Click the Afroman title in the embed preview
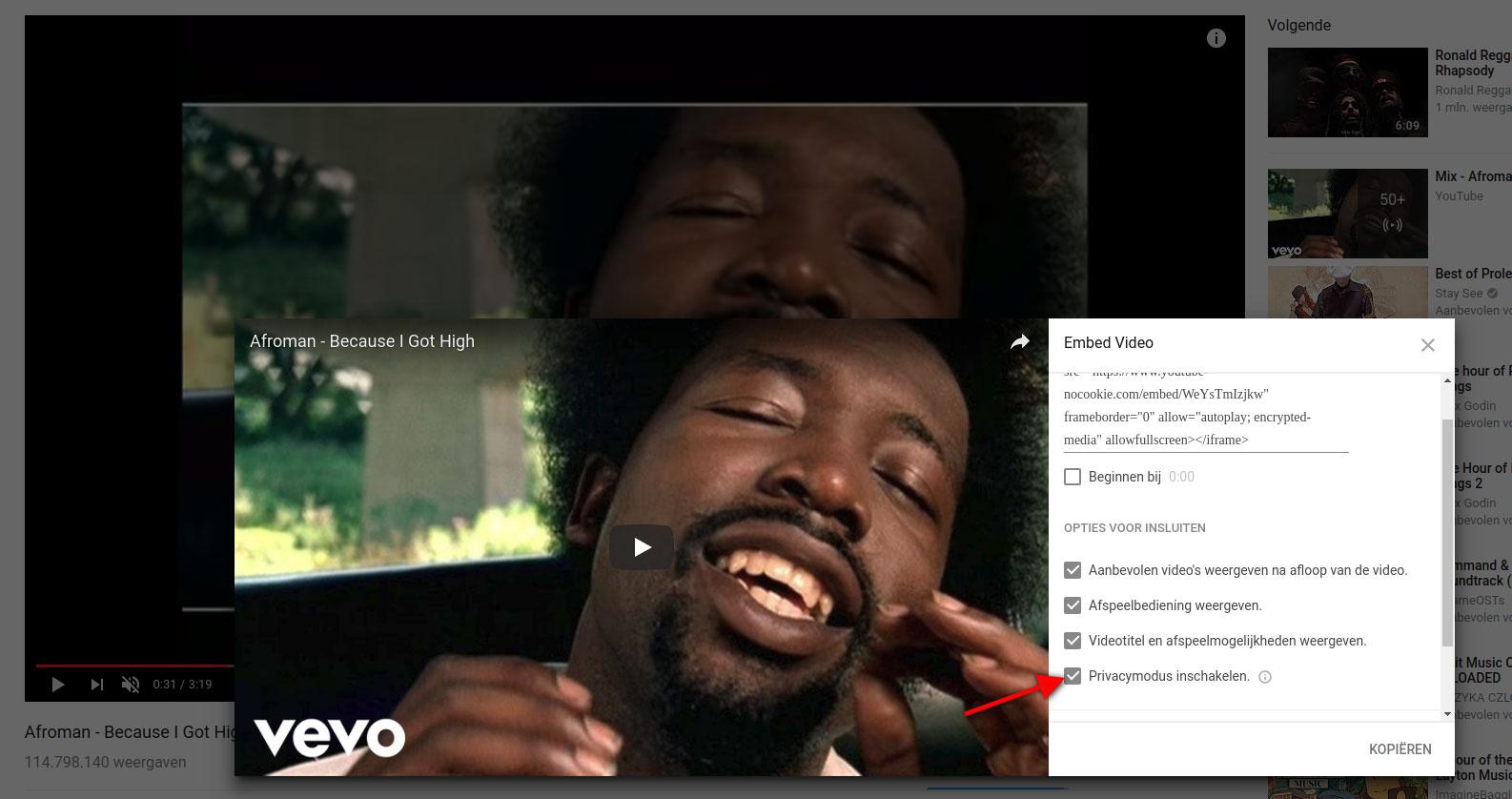This screenshot has height=799, width=1512. [362, 341]
